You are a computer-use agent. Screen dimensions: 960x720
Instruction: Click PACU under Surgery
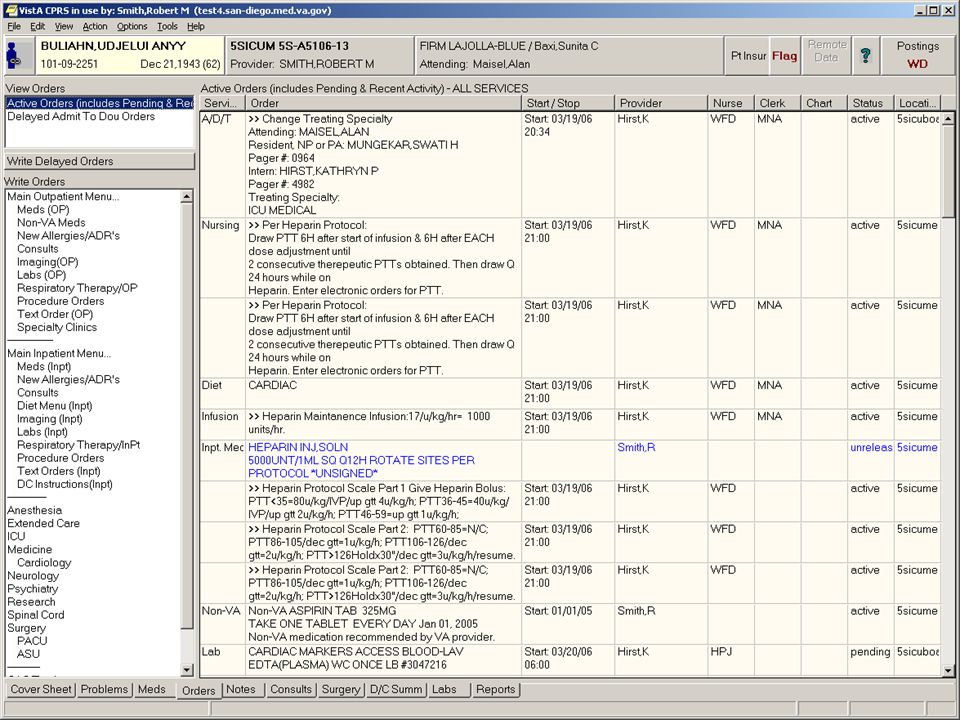point(32,640)
